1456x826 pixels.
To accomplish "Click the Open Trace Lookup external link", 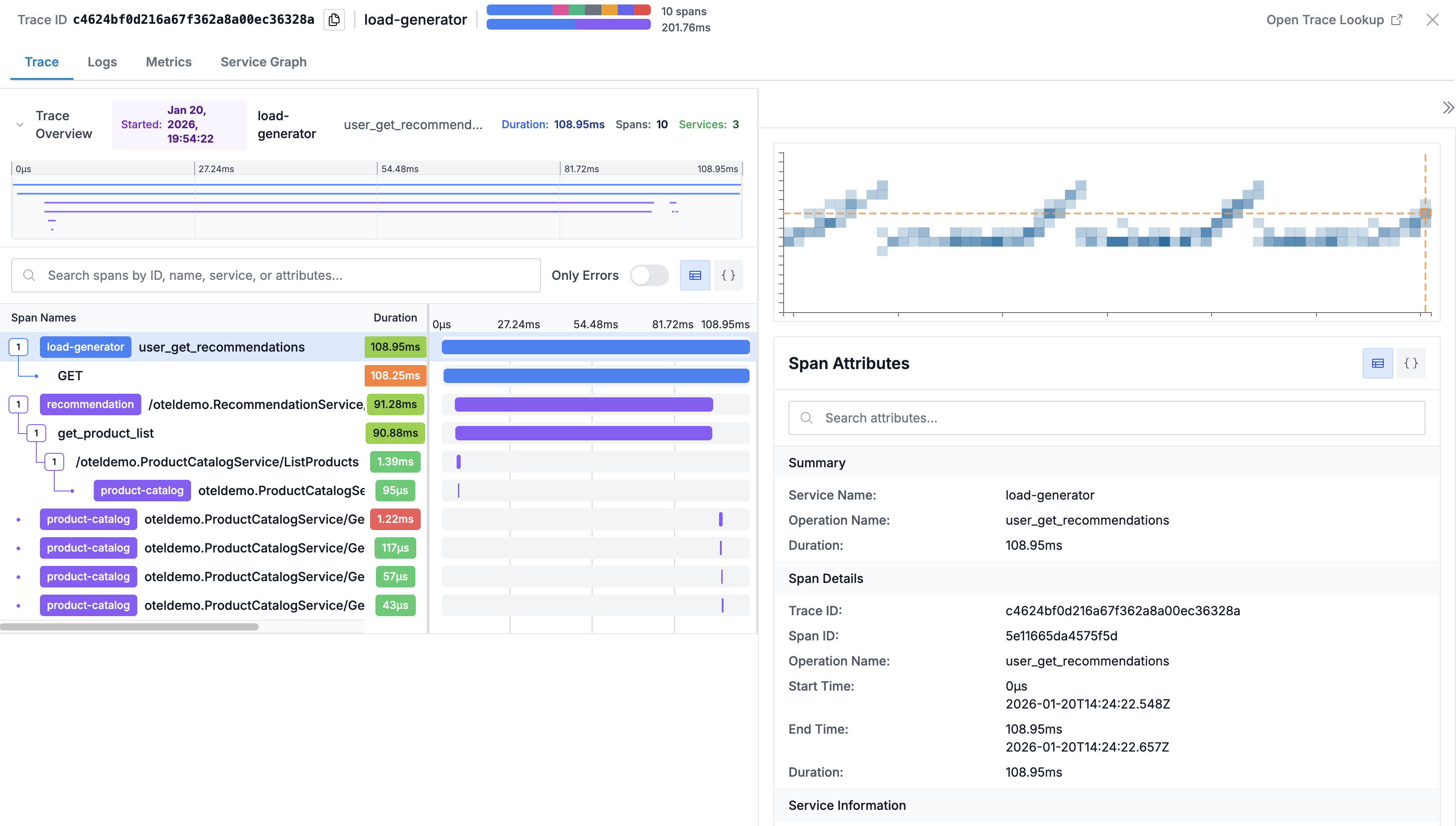I will (x=1334, y=20).
